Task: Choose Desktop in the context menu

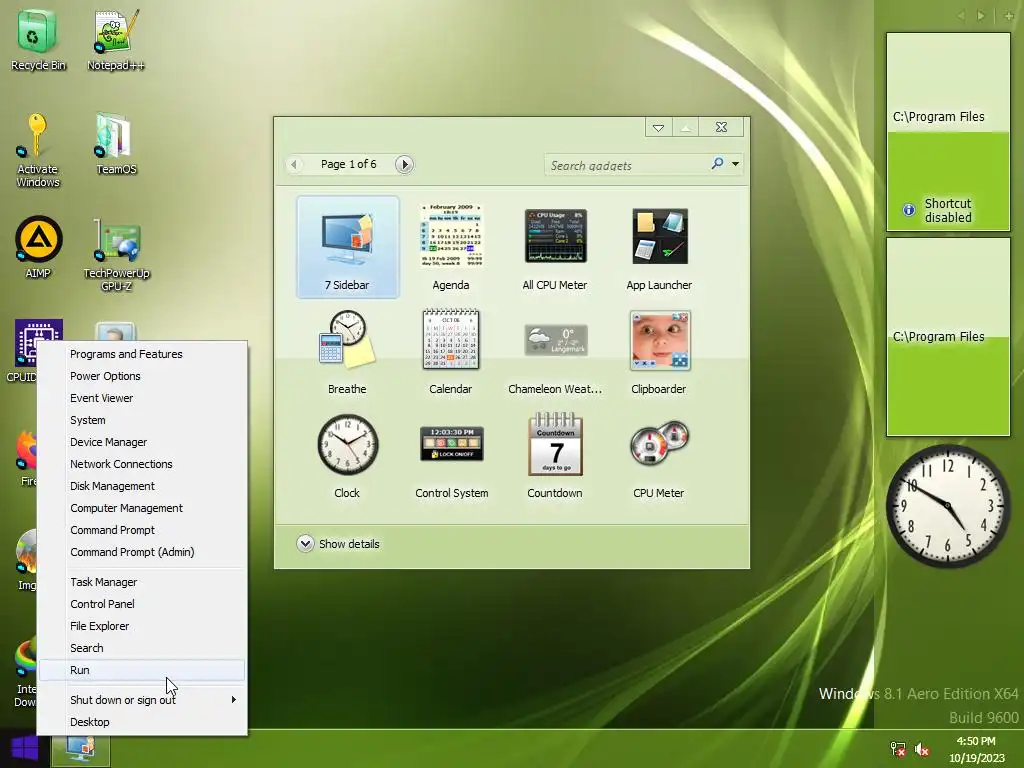Action: click(142, 722)
